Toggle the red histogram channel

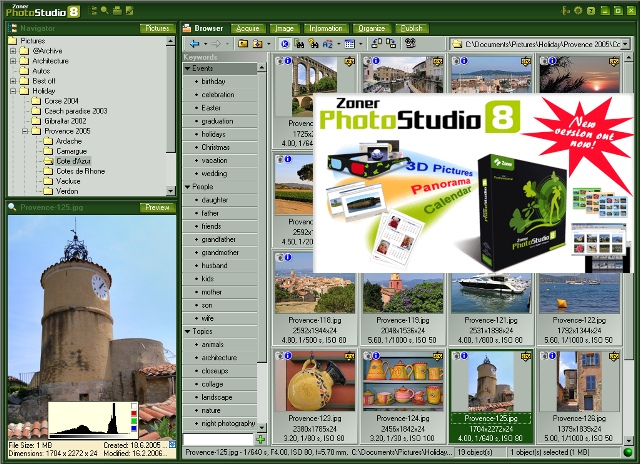[x=134, y=413]
